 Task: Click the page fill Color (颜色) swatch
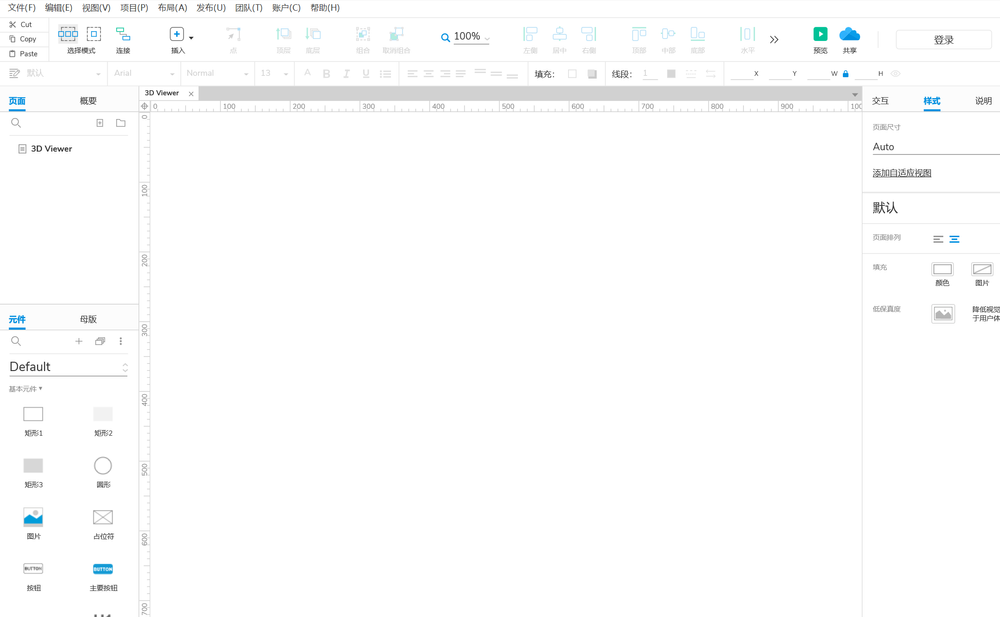[942, 269]
